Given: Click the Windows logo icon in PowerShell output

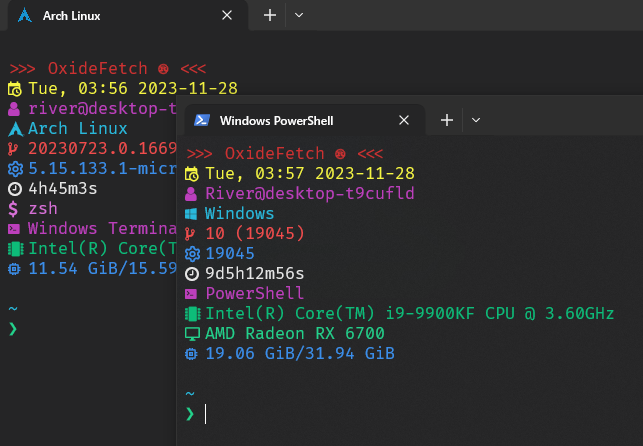Looking at the screenshot, I should [x=192, y=214].
